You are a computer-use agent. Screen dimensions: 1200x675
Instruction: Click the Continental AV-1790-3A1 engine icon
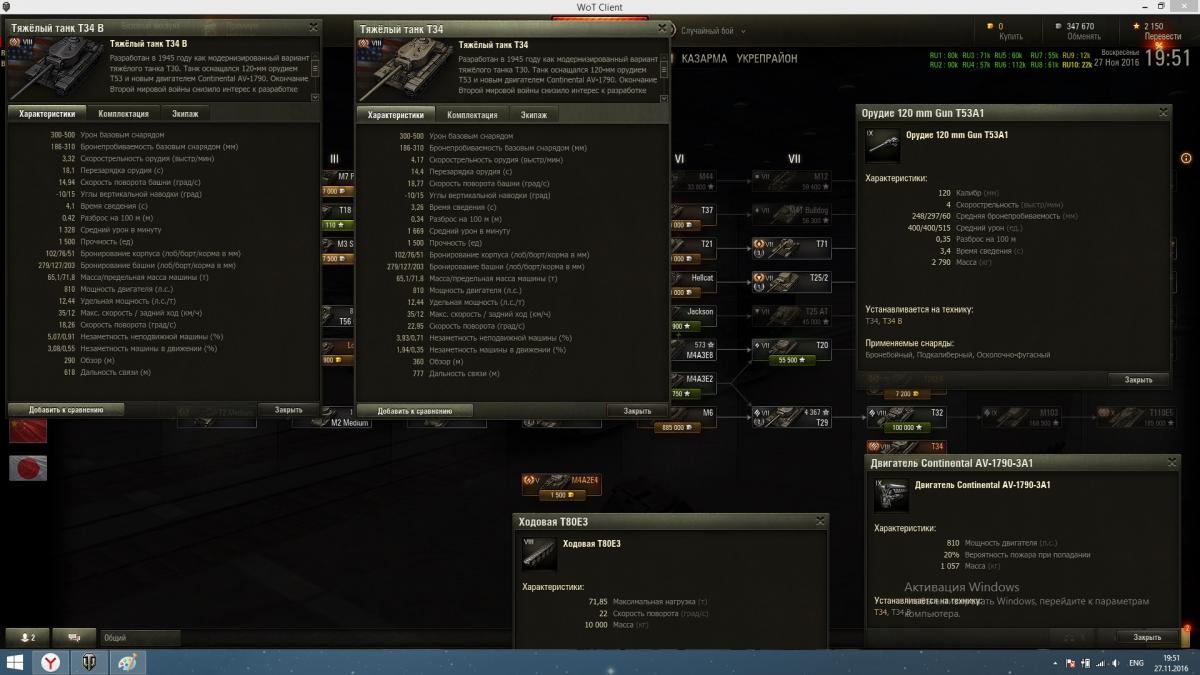(892, 496)
